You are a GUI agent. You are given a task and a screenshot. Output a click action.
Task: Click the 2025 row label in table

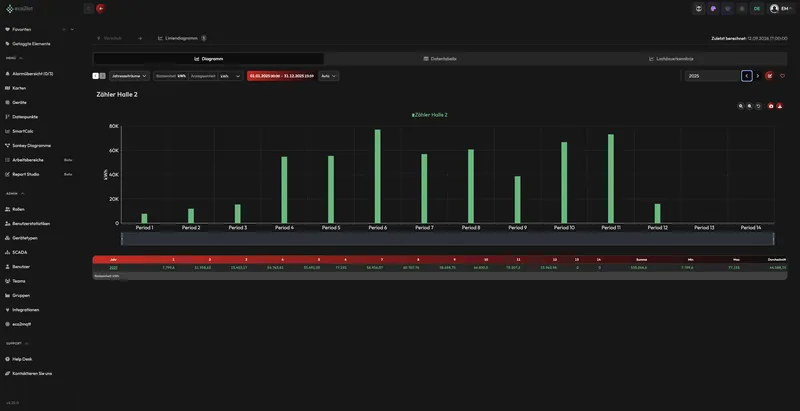click(x=113, y=268)
